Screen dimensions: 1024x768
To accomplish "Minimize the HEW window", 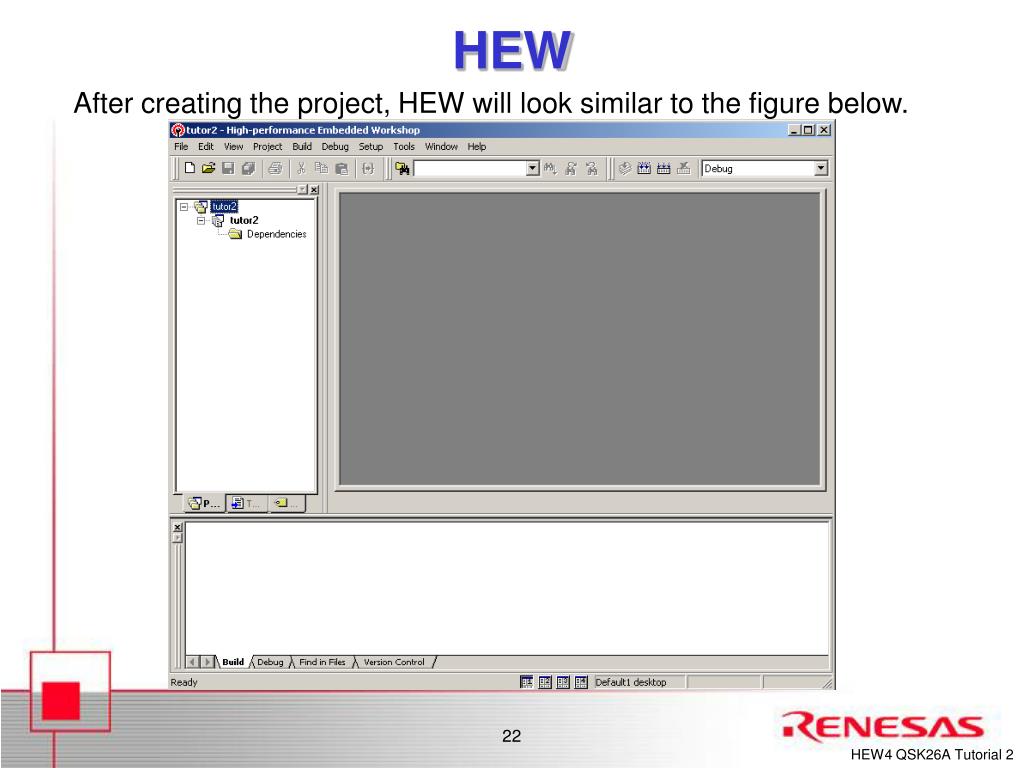I will click(x=794, y=130).
